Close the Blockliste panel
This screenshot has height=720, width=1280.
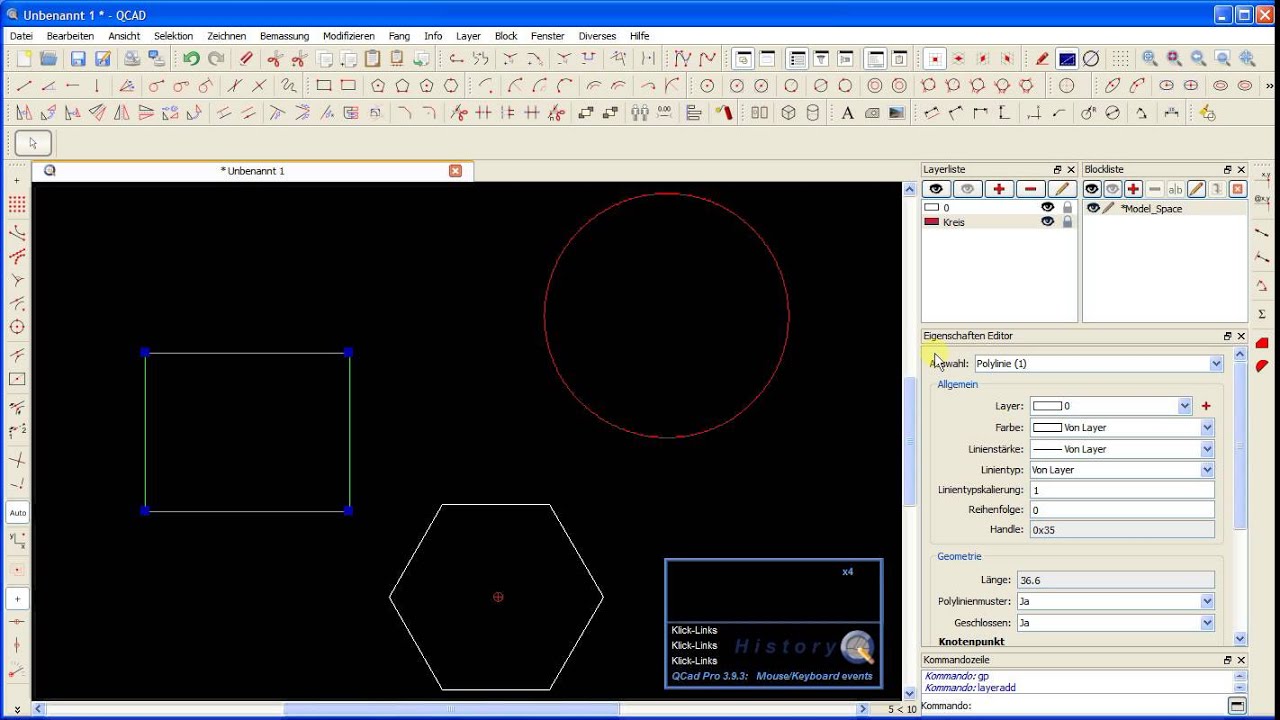1241,170
